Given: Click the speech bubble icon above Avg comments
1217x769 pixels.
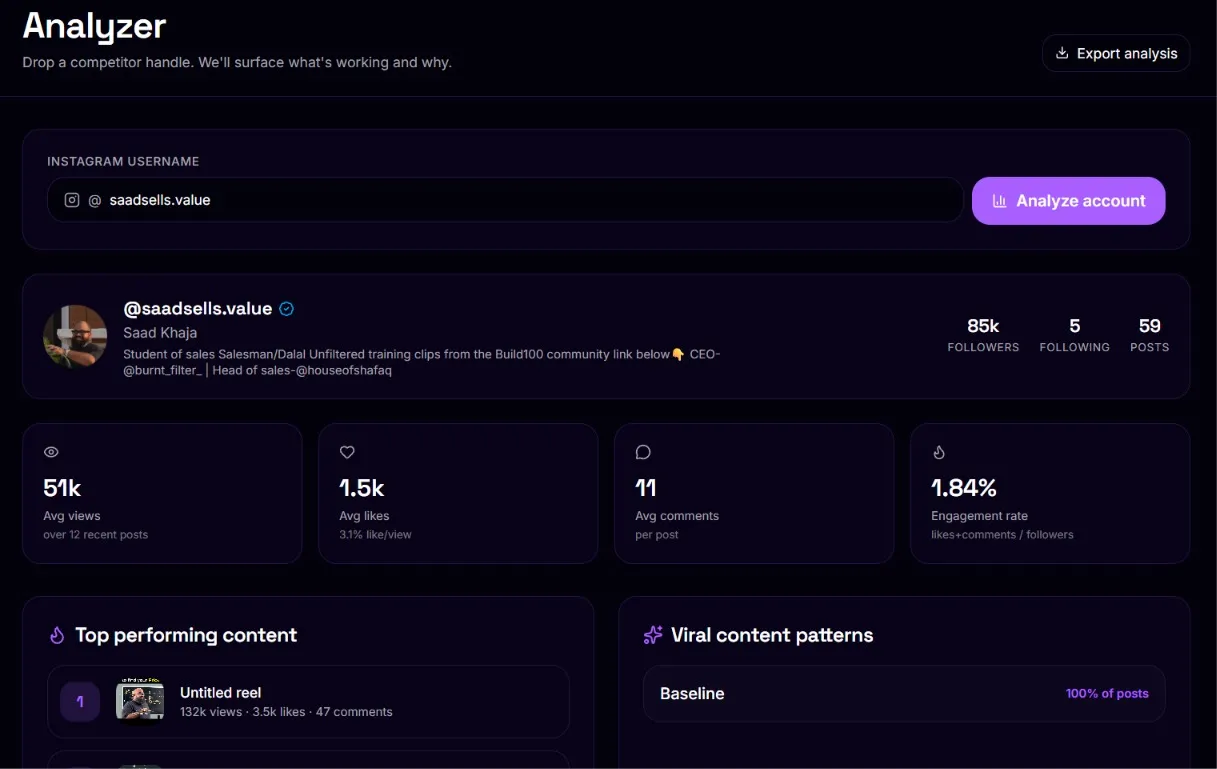Looking at the screenshot, I should pyautogui.click(x=643, y=452).
